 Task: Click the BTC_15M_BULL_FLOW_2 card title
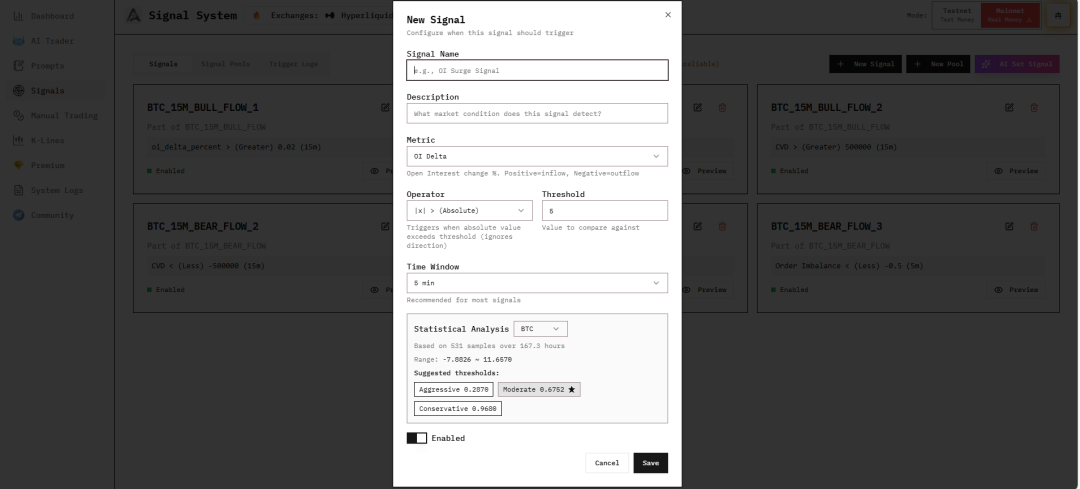(827, 107)
